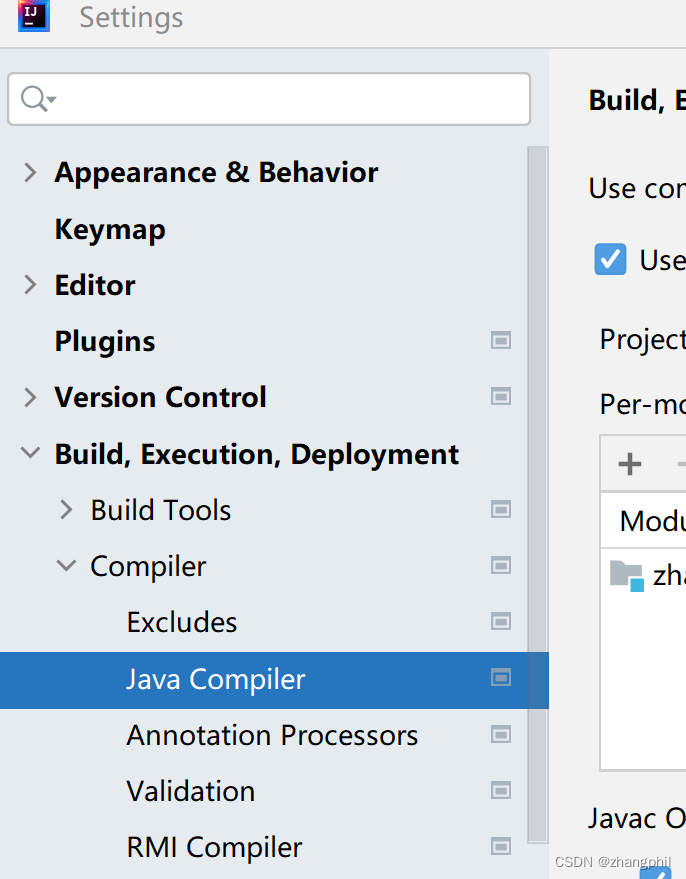Click project-level icon beside Annotation Processors
This screenshot has width=686, height=879.
pos(500,734)
